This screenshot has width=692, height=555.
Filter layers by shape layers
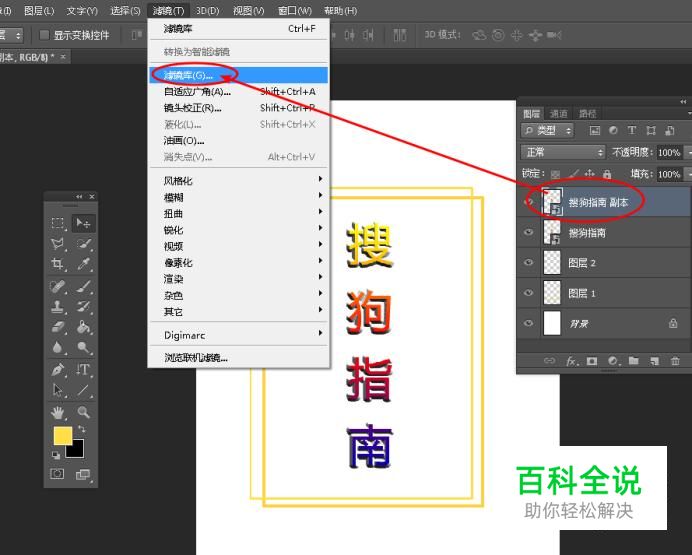point(651,131)
